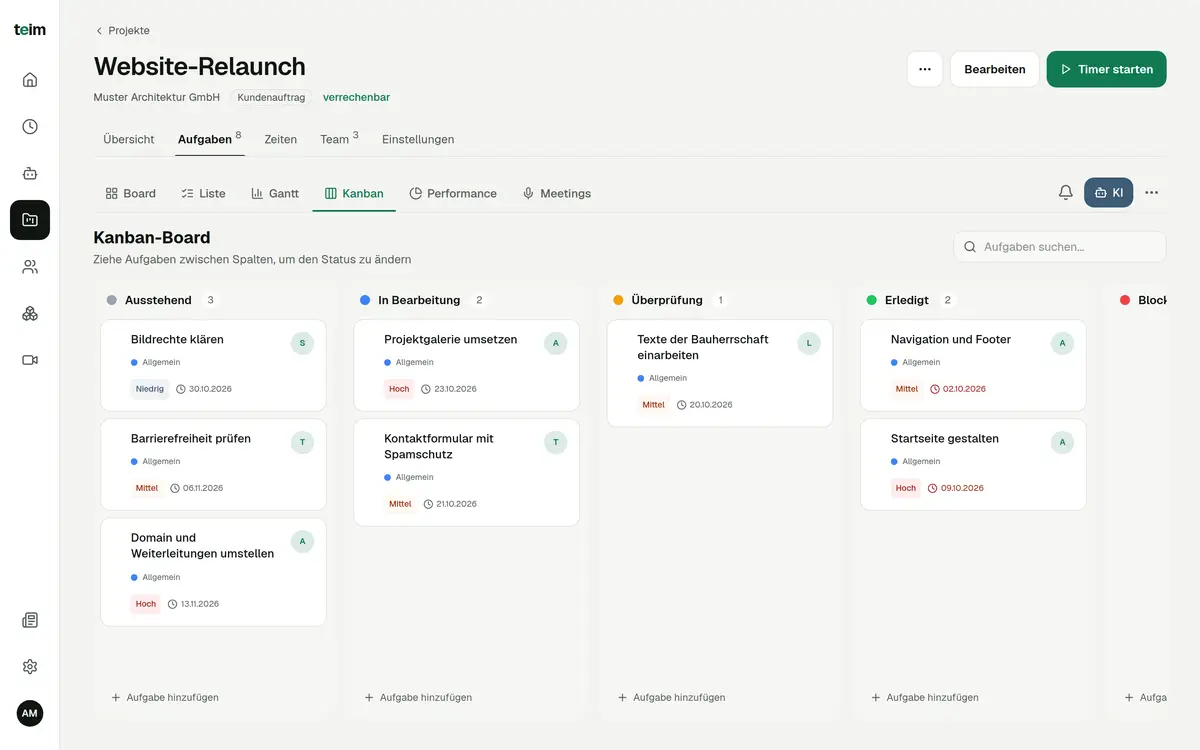
Task: Open Domain und Weiterleitungen umstellen card
Action: point(213,572)
